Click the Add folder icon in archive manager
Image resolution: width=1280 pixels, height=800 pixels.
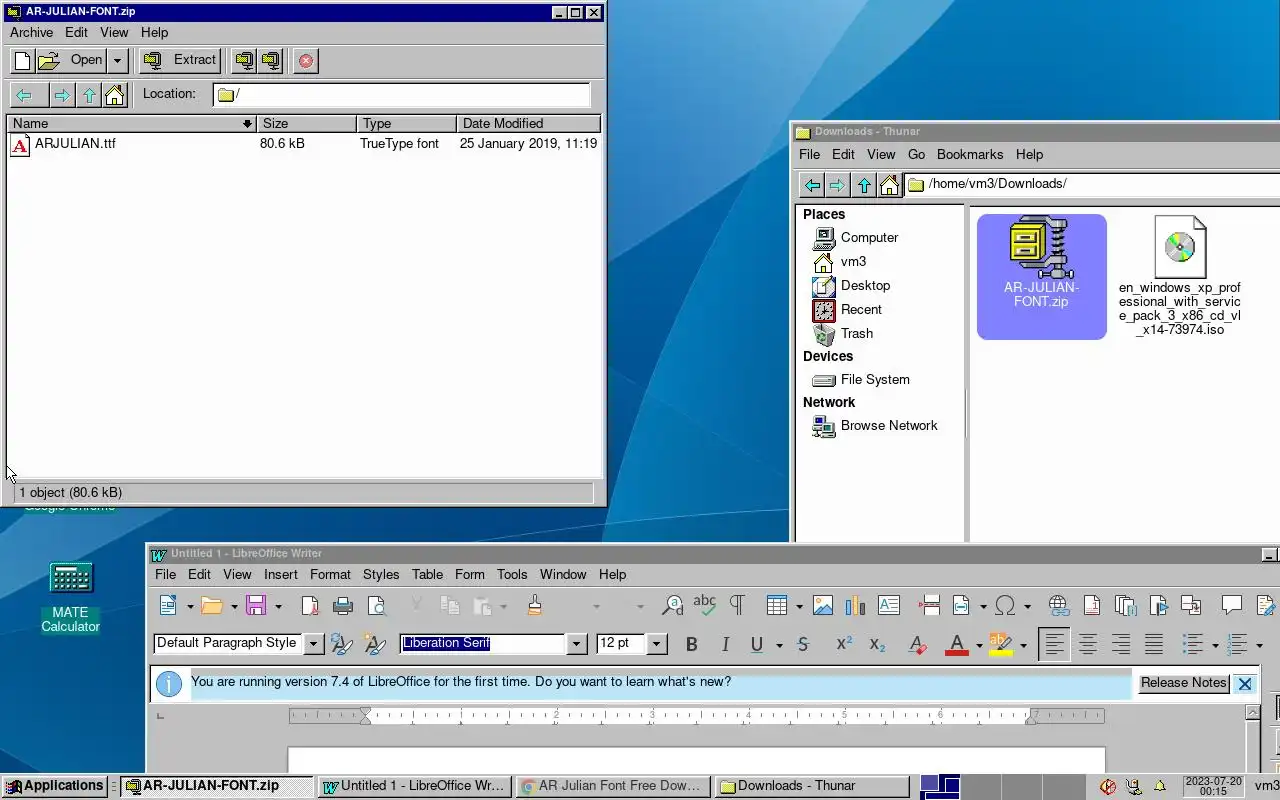click(271, 61)
